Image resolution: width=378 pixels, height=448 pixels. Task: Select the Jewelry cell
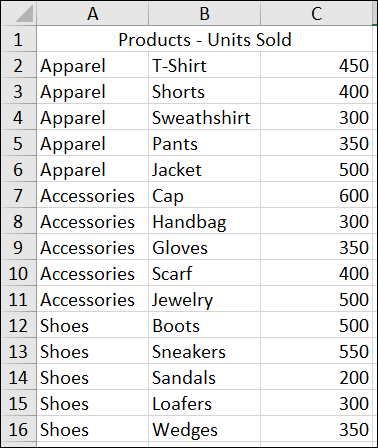click(204, 299)
